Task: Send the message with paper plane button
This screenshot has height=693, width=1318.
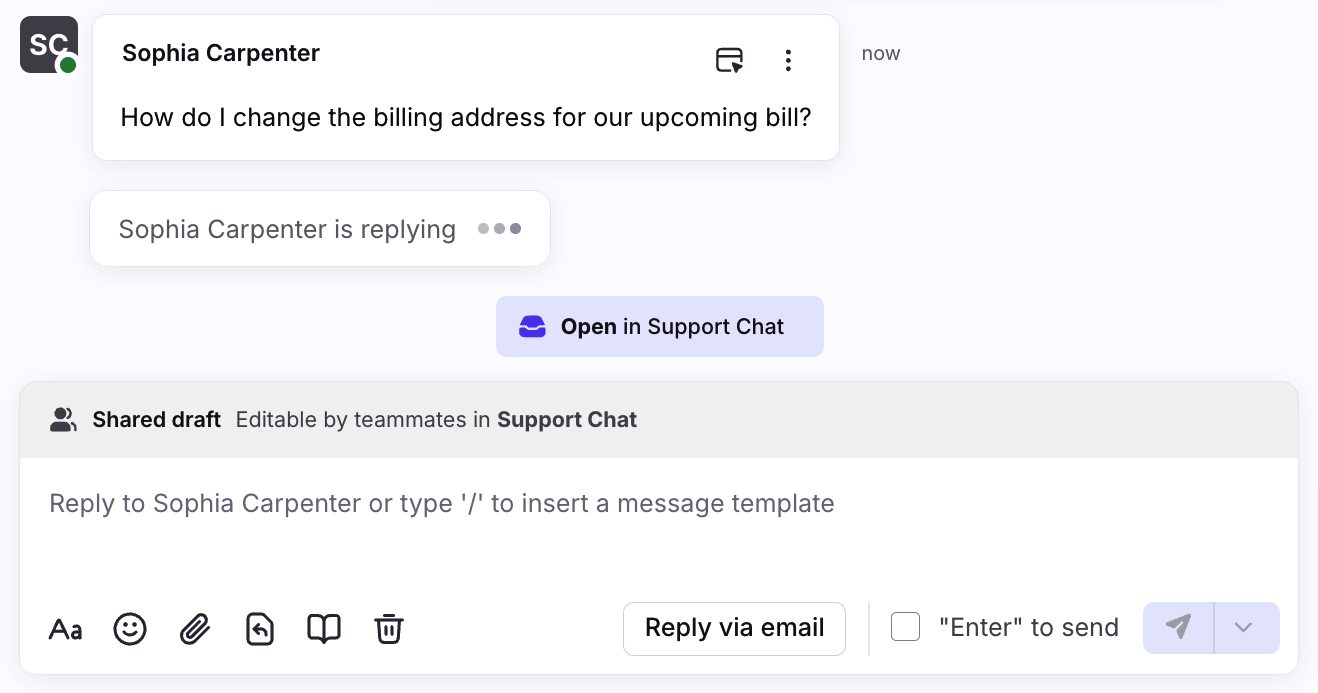Action: pos(1178,628)
